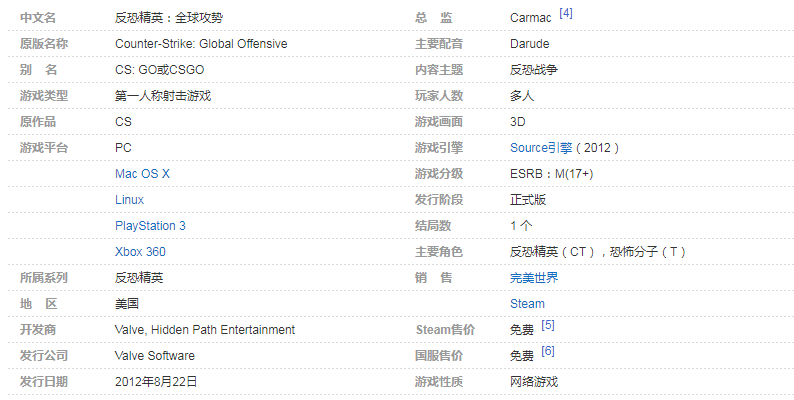Image resolution: width=794 pixels, height=400 pixels.
Task: Select the text 反恐精英：全球攻势
Action: click(169, 18)
